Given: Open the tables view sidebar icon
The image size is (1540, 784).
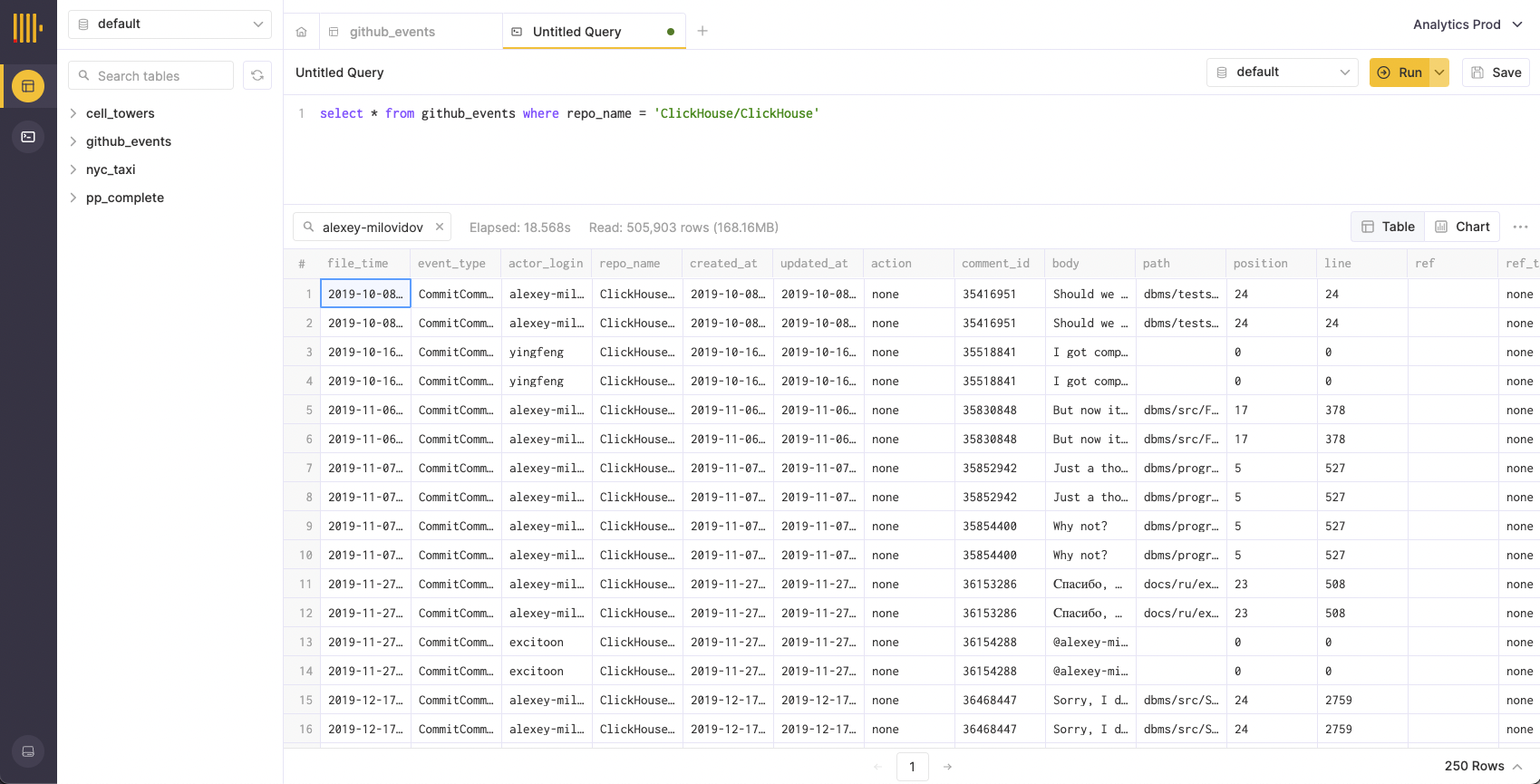Looking at the screenshot, I should [x=28, y=86].
